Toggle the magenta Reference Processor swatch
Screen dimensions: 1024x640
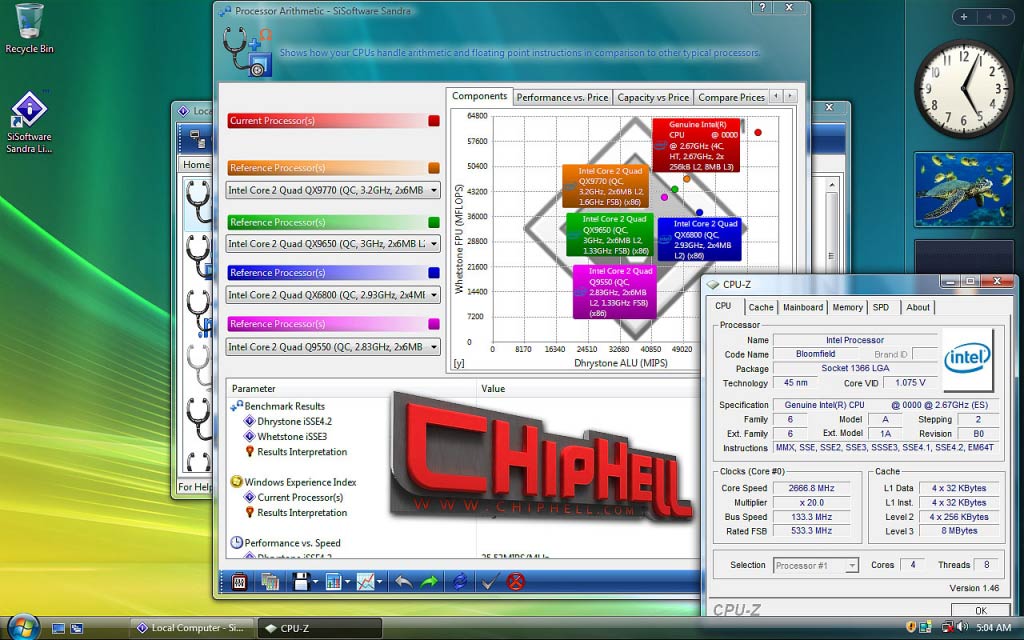tap(434, 324)
